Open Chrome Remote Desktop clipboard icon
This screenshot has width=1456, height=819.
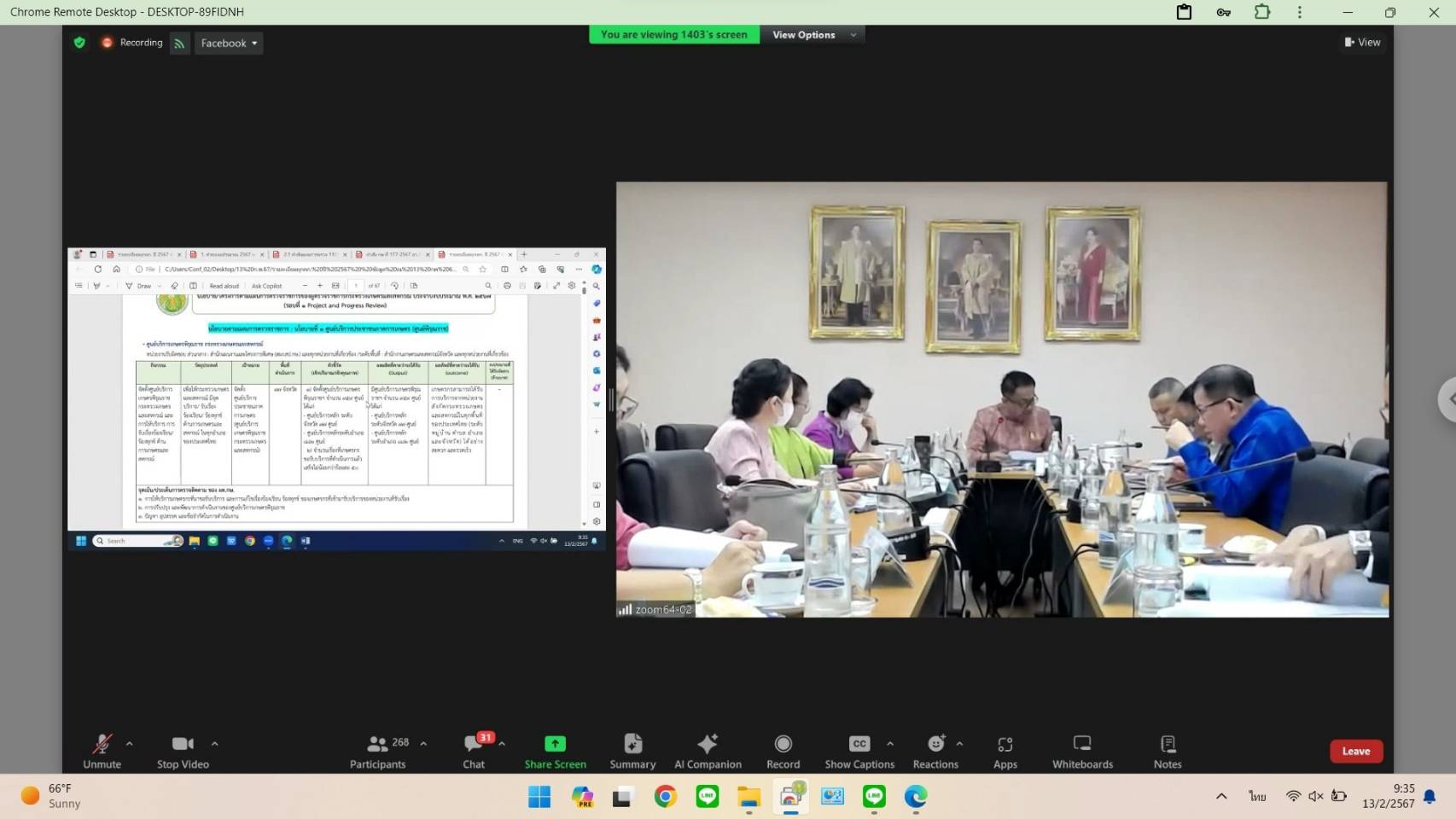click(1184, 12)
